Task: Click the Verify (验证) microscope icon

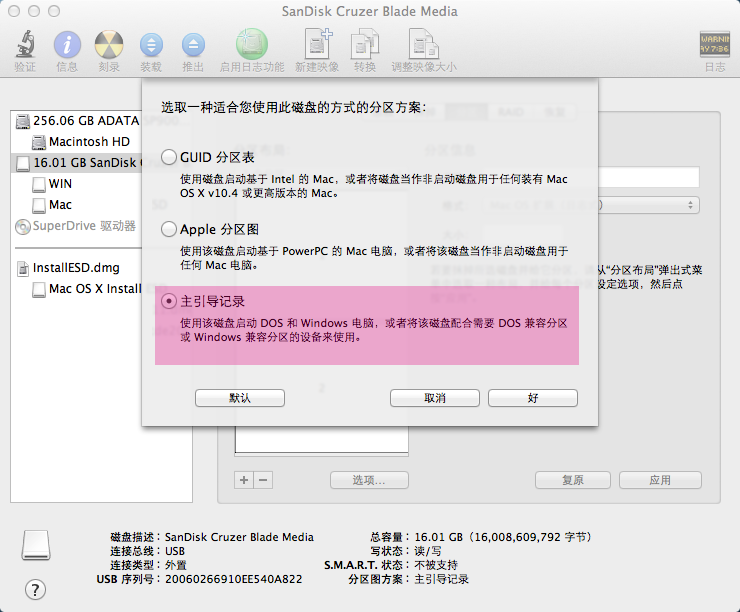Action: tap(25, 44)
